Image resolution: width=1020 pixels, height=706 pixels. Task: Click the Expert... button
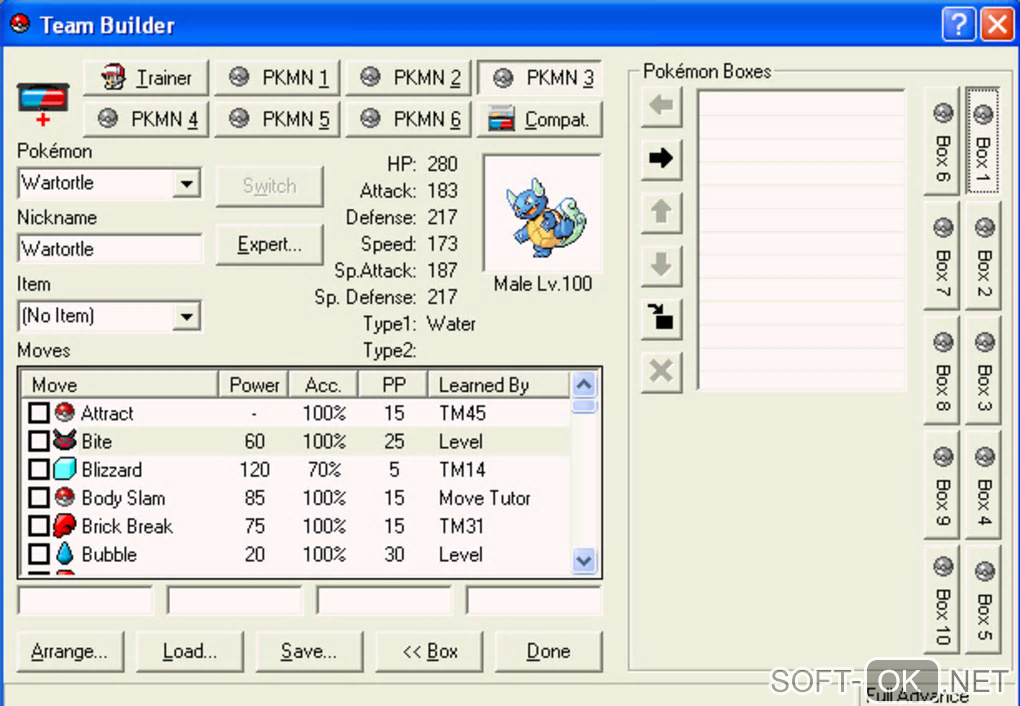(x=269, y=245)
